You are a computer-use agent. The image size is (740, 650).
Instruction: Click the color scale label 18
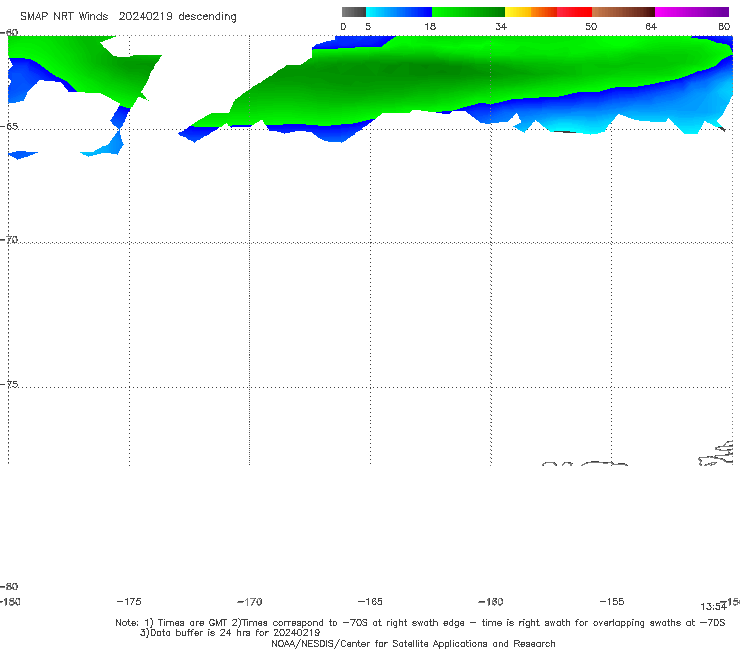[x=430, y=27]
